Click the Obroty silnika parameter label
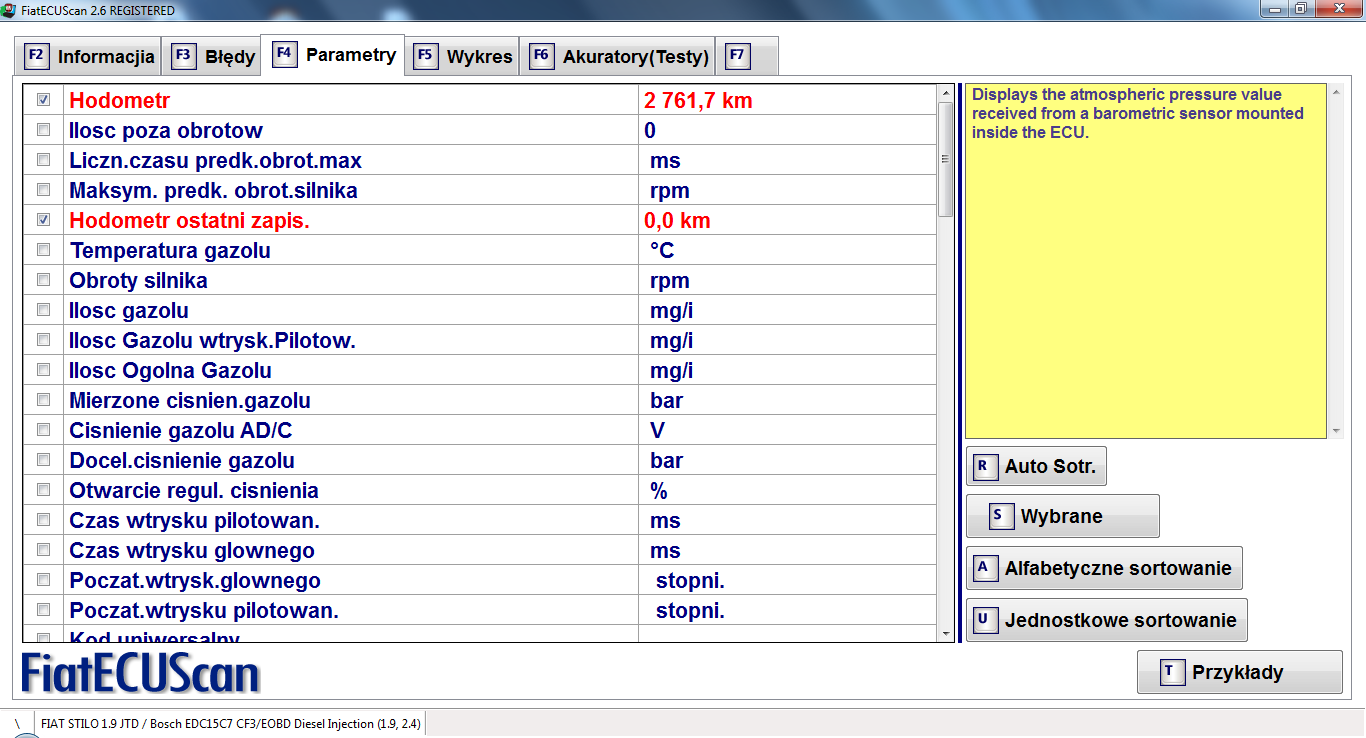Viewport: 1366px width, 738px height. click(x=139, y=280)
